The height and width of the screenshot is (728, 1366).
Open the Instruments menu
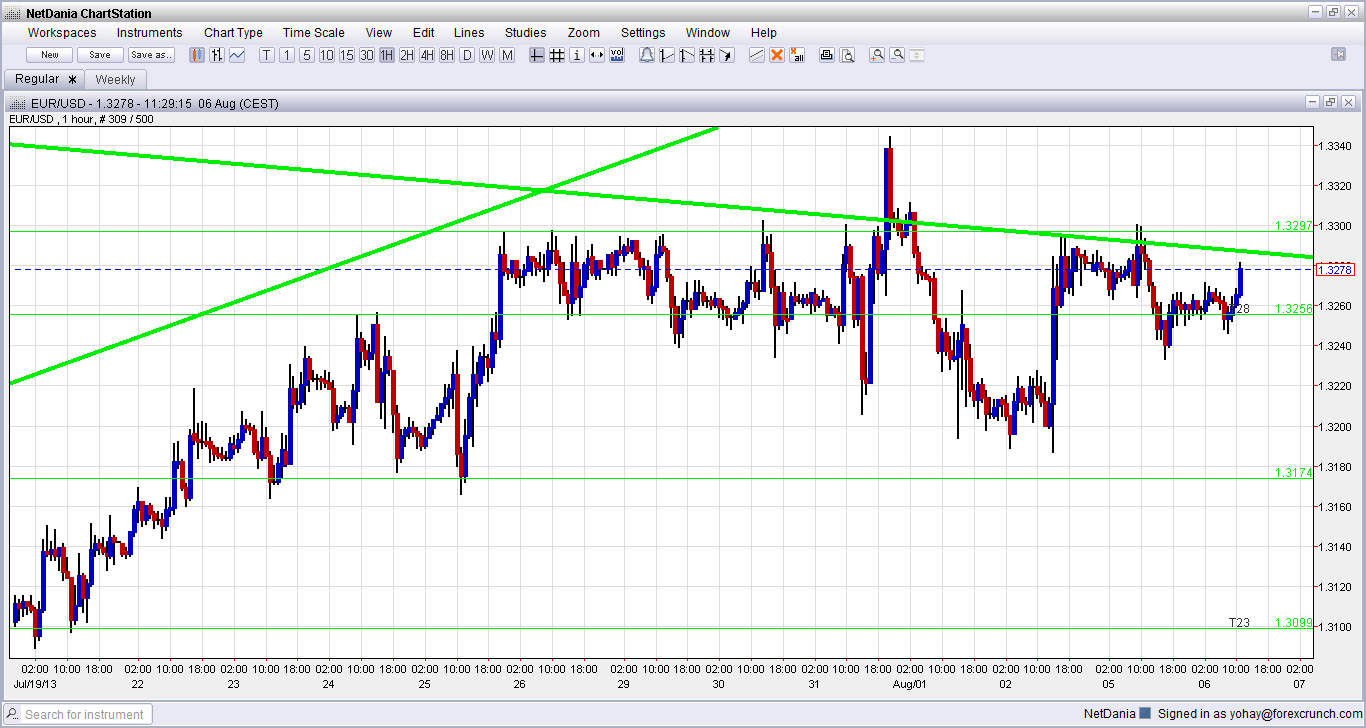pyautogui.click(x=150, y=33)
